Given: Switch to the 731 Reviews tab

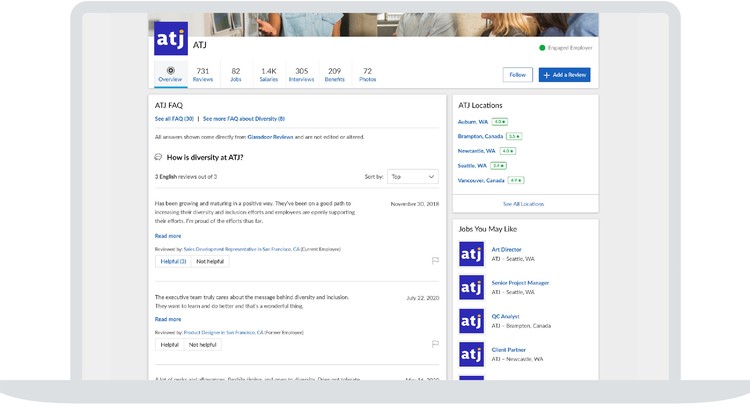Looking at the screenshot, I should (203, 74).
